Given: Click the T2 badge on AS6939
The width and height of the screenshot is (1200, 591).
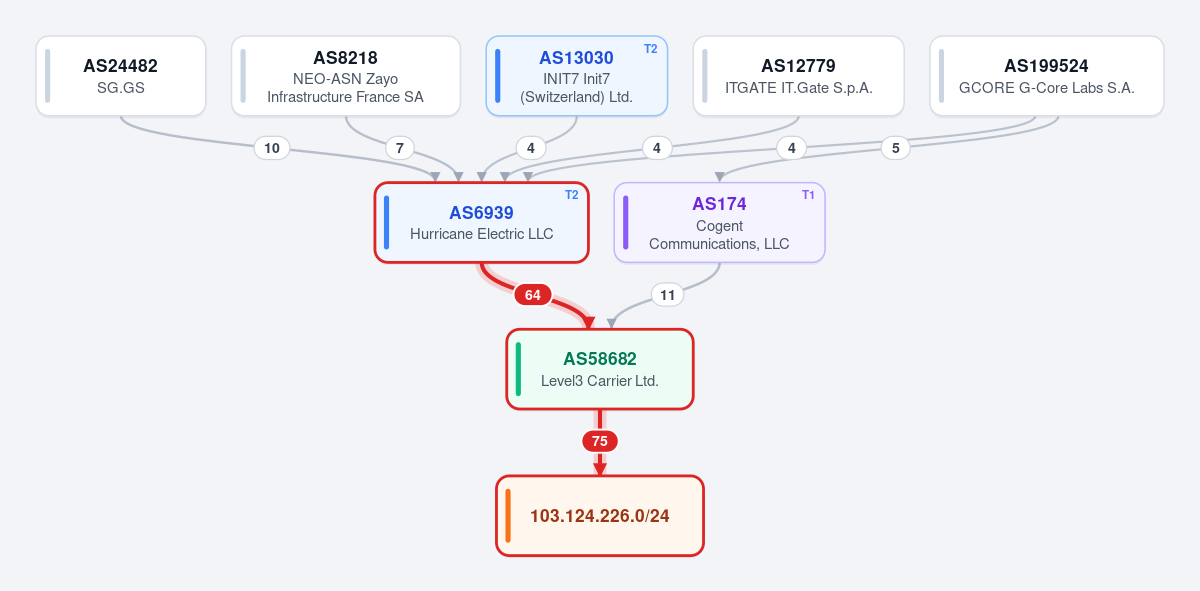Looking at the screenshot, I should click(x=572, y=195).
